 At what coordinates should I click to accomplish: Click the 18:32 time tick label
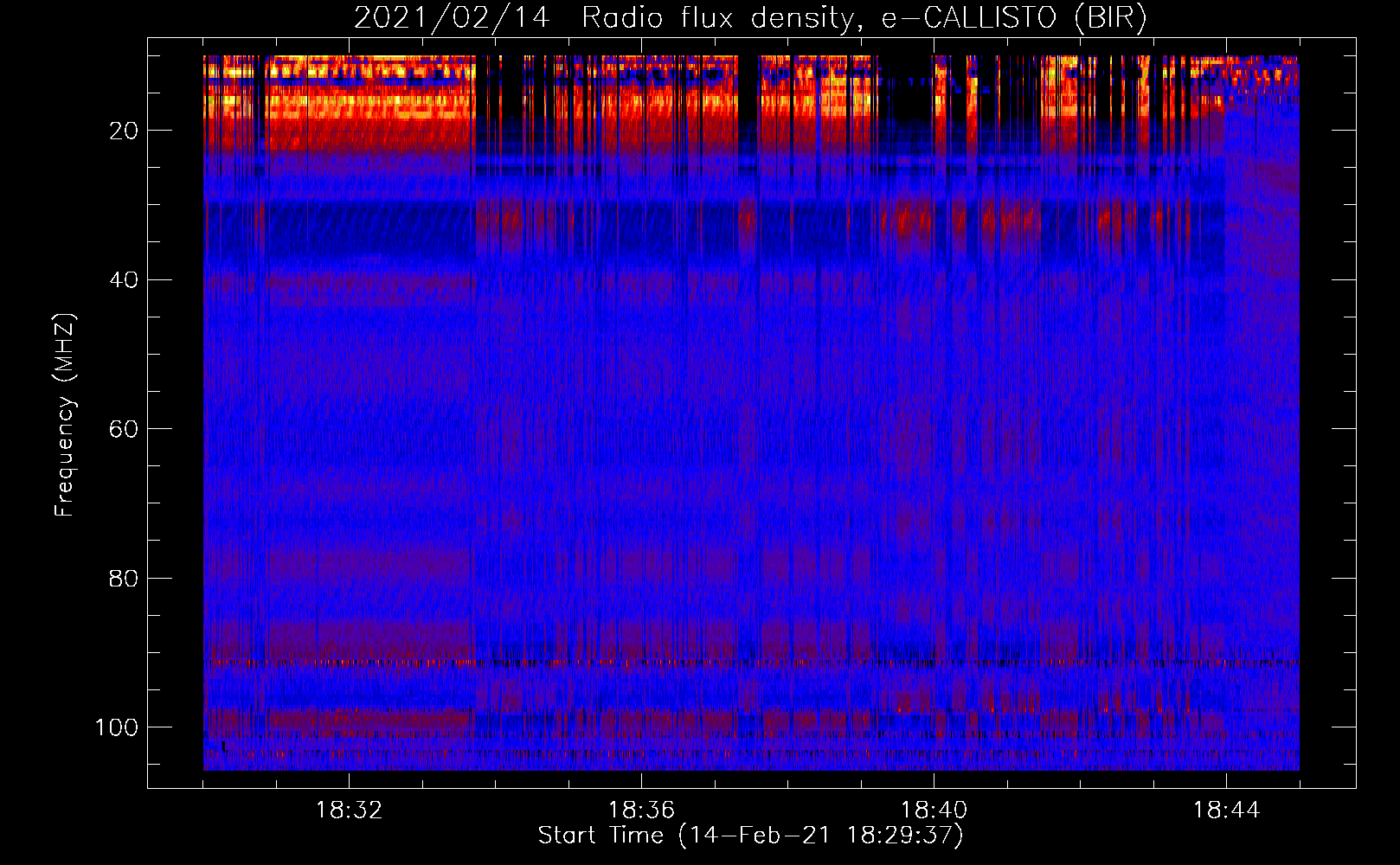coord(349,811)
